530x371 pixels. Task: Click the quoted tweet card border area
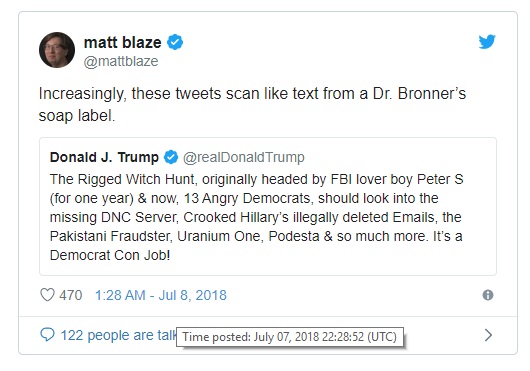(x=268, y=206)
